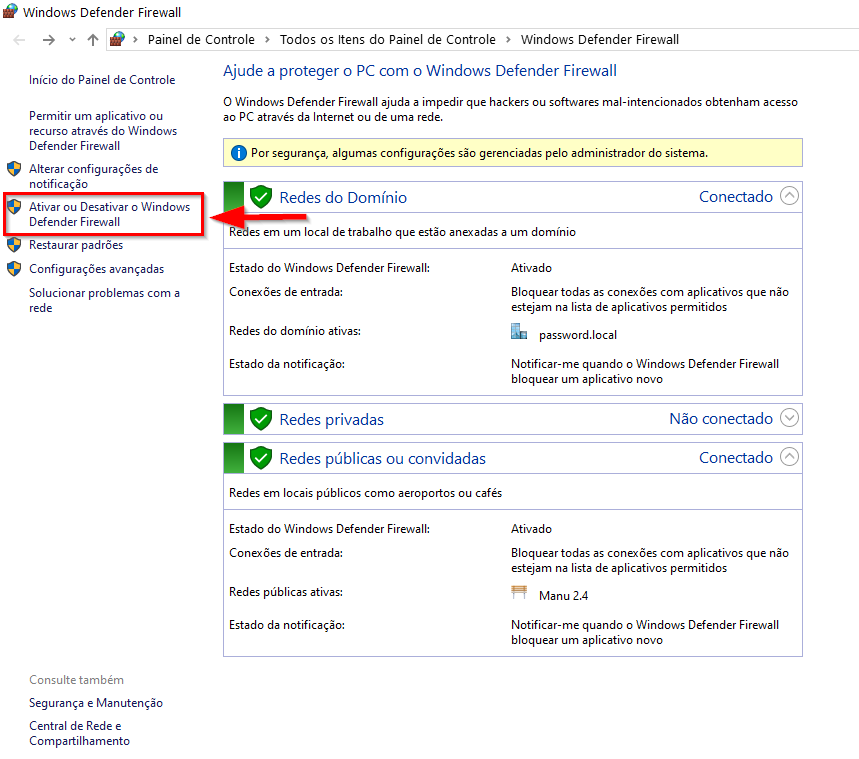
Task: Click Consulte também label
Action: [76, 680]
